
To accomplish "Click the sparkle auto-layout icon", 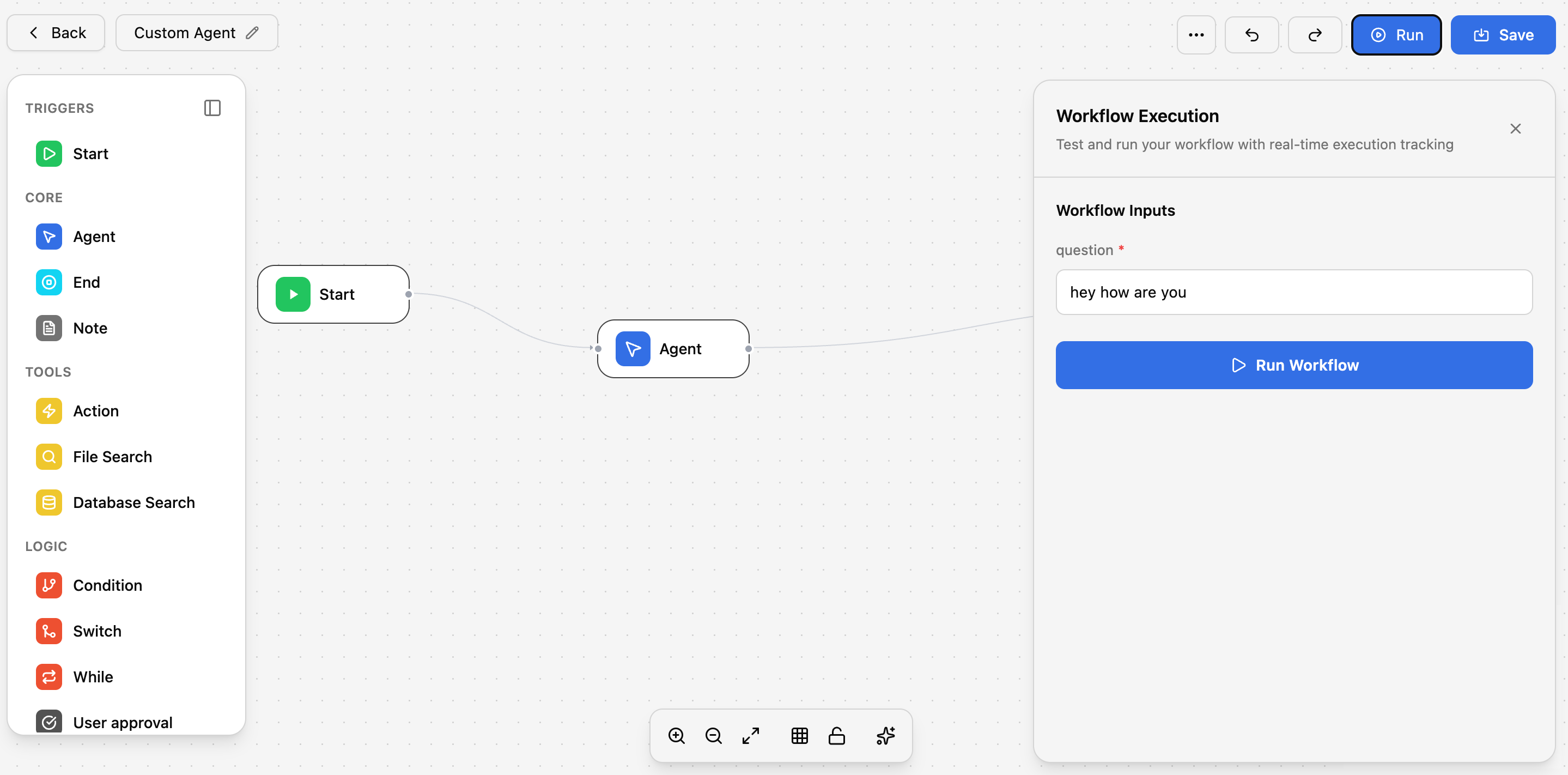I will [885, 735].
